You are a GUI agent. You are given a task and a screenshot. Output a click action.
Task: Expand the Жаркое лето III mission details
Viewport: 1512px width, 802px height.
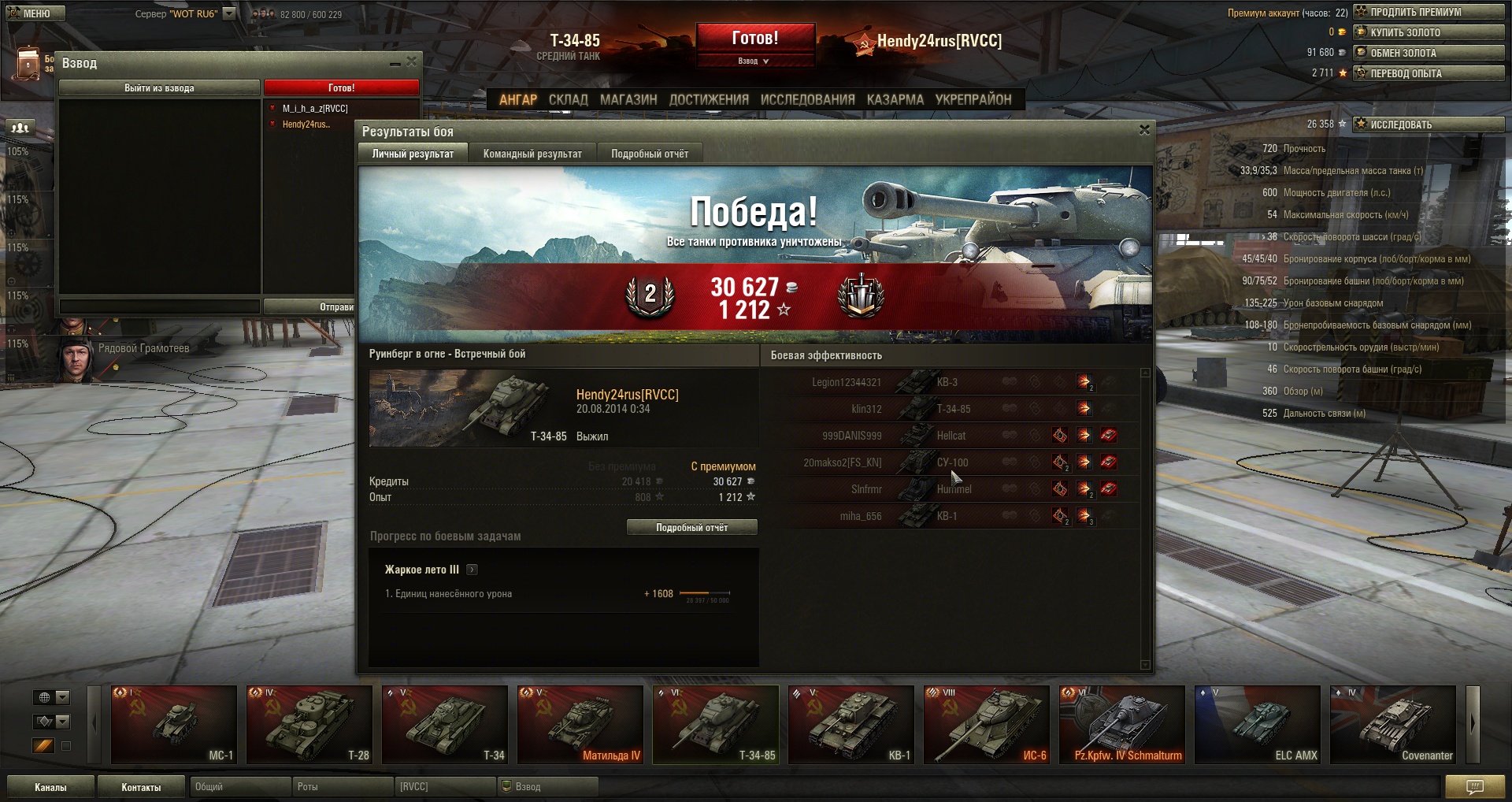[472, 570]
